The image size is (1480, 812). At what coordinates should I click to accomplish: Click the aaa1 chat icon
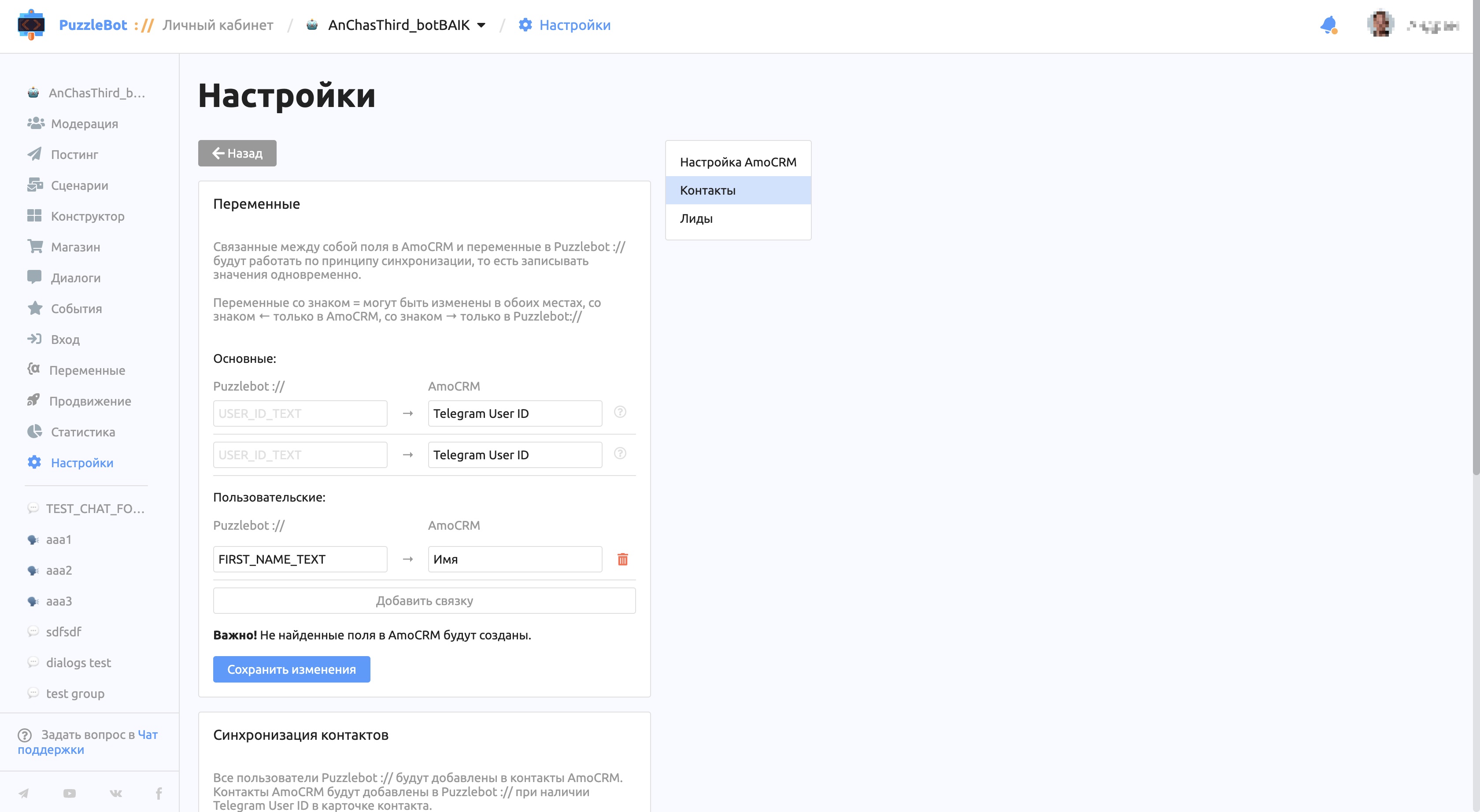(x=33, y=540)
